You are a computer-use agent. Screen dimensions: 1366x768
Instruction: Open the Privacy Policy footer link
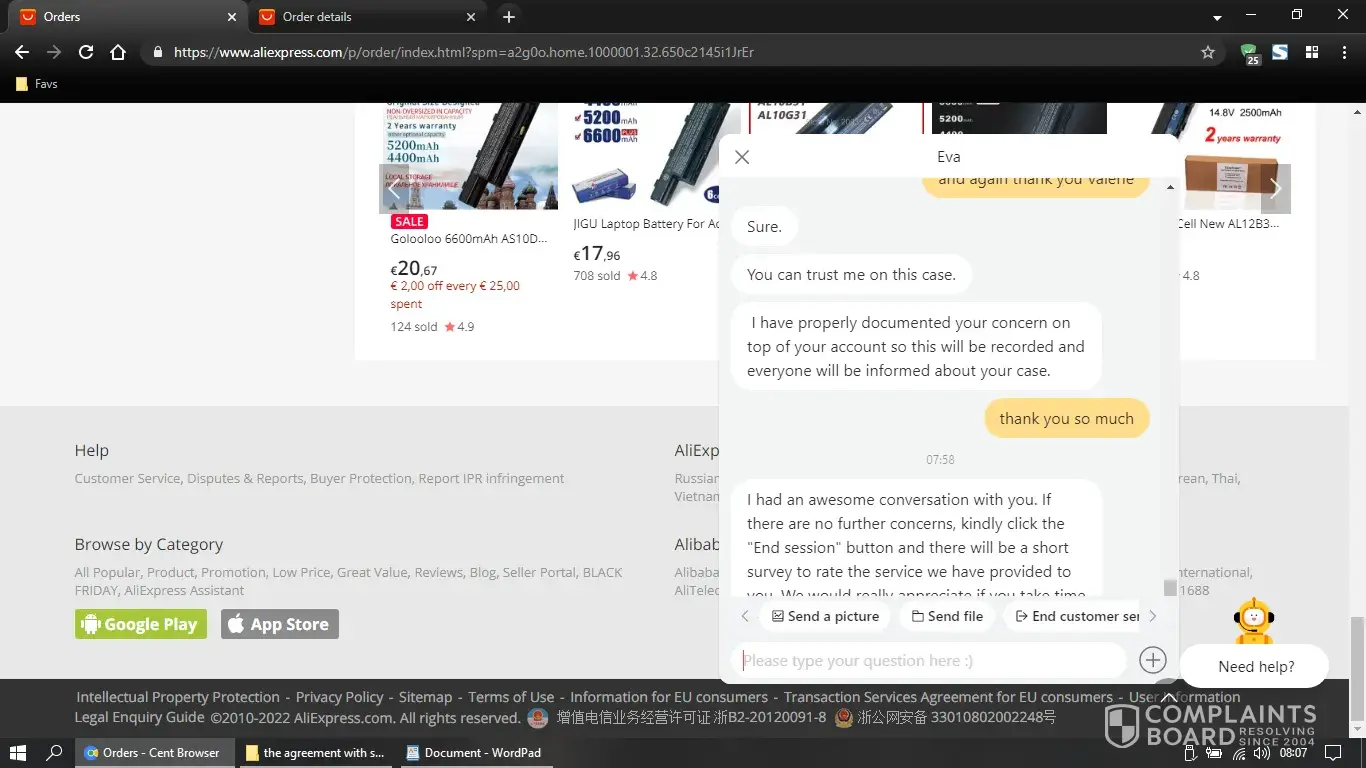pos(339,697)
